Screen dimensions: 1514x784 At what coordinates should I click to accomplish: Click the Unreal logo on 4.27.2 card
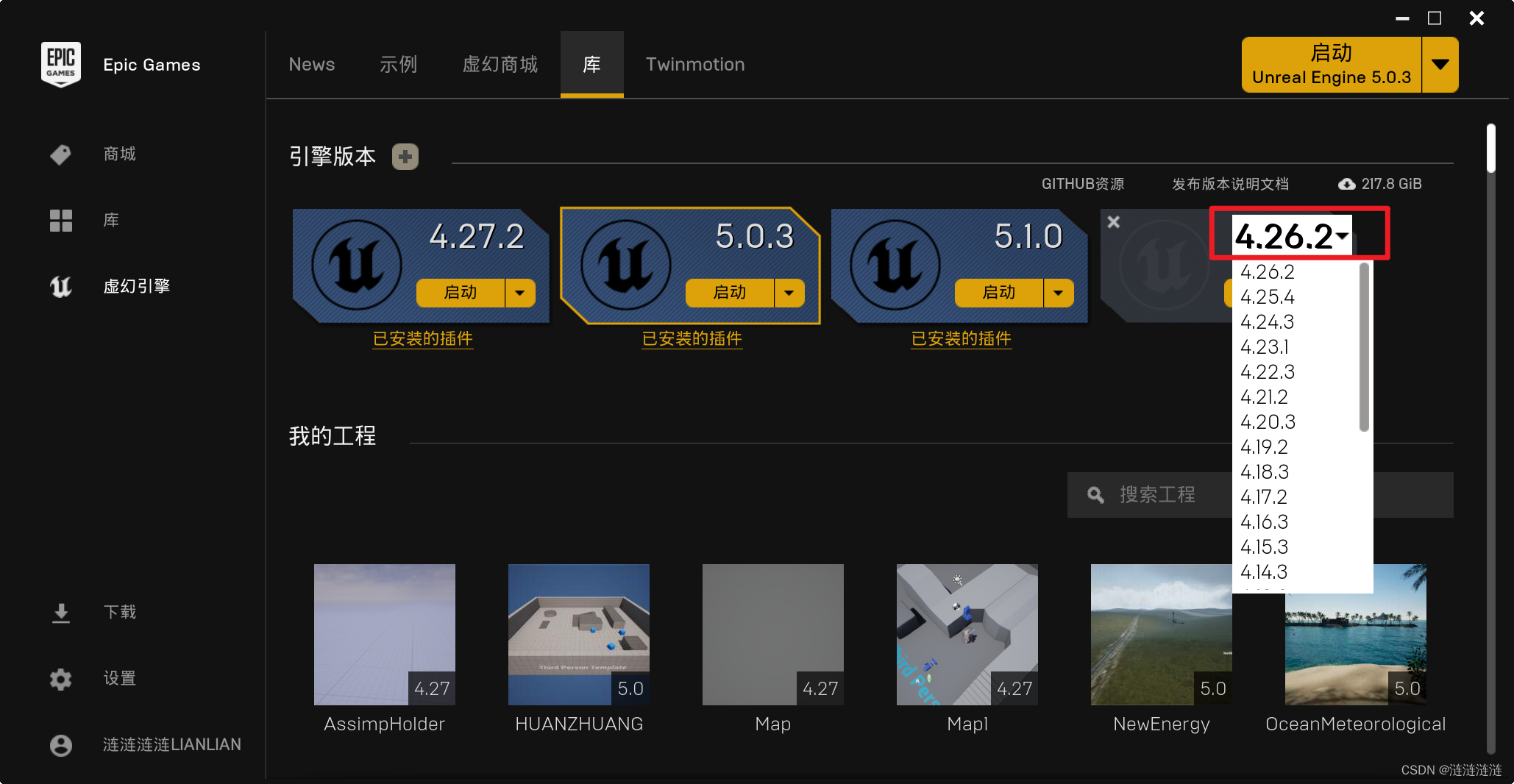click(x=356, y=265)
